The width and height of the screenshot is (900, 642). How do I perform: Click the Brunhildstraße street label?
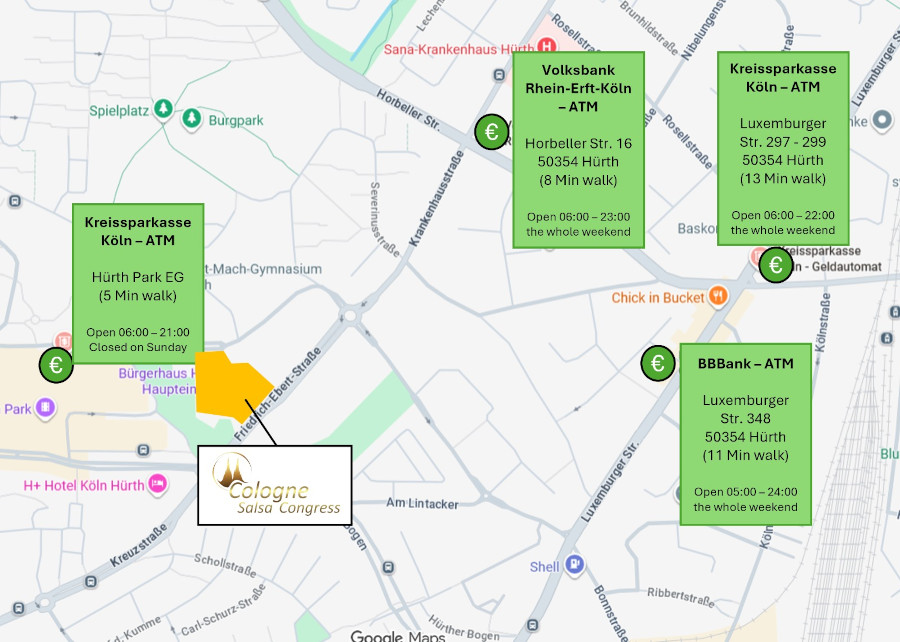649,28
